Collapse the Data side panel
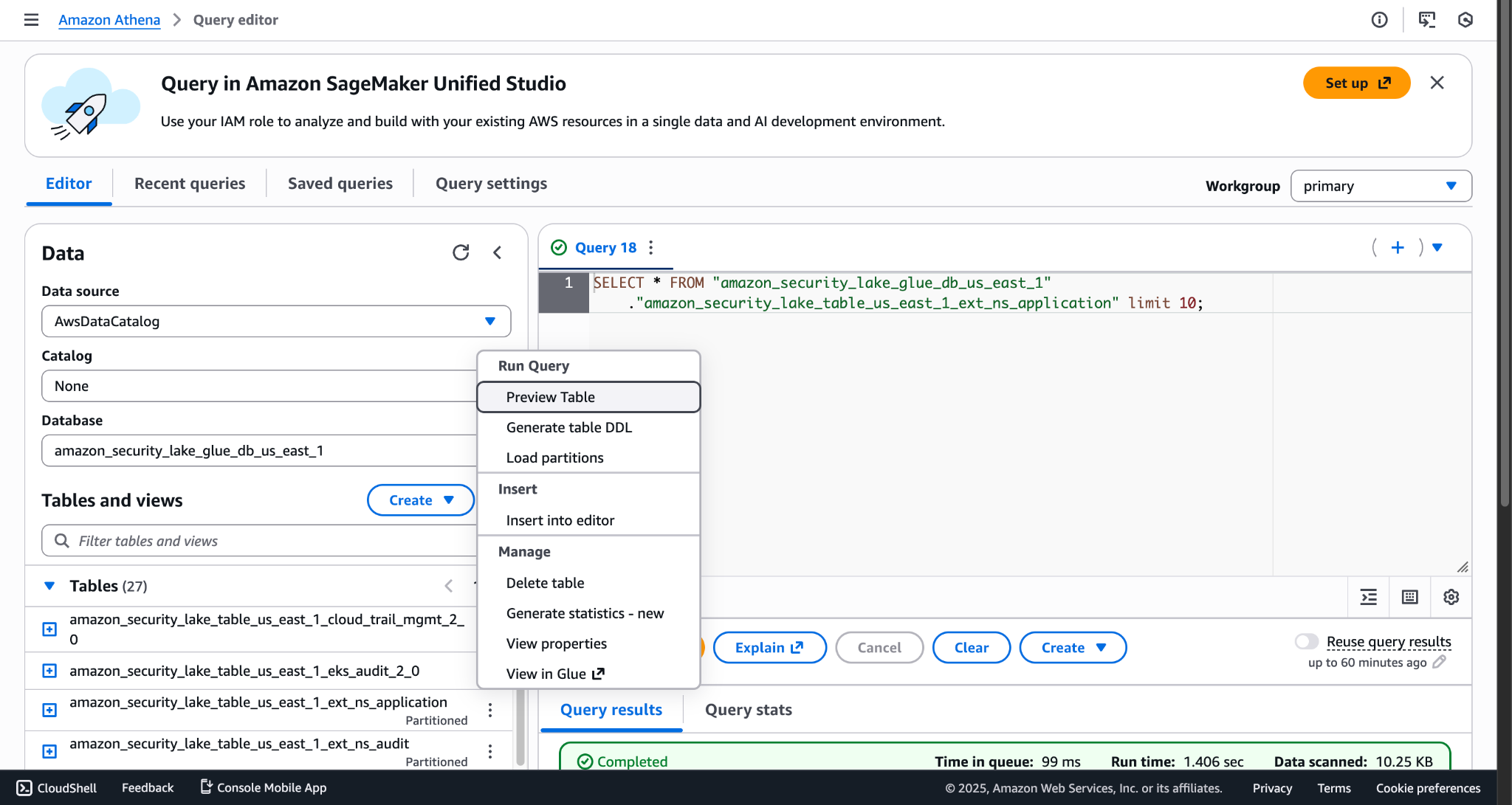 498,253
